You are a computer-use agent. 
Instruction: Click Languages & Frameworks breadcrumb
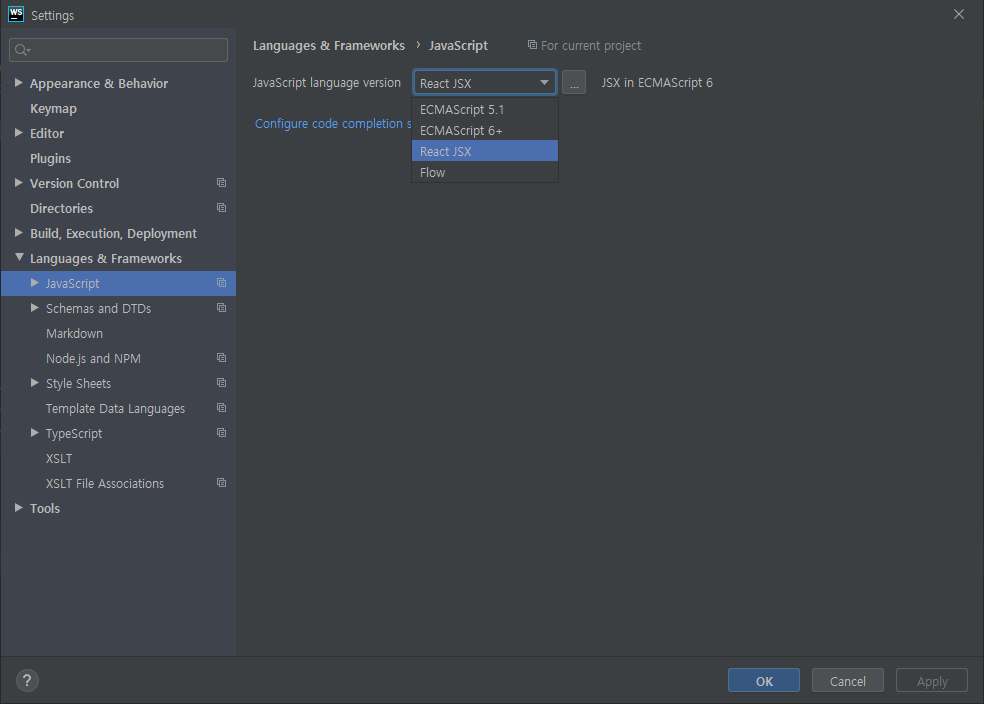(x=329, y=45)
